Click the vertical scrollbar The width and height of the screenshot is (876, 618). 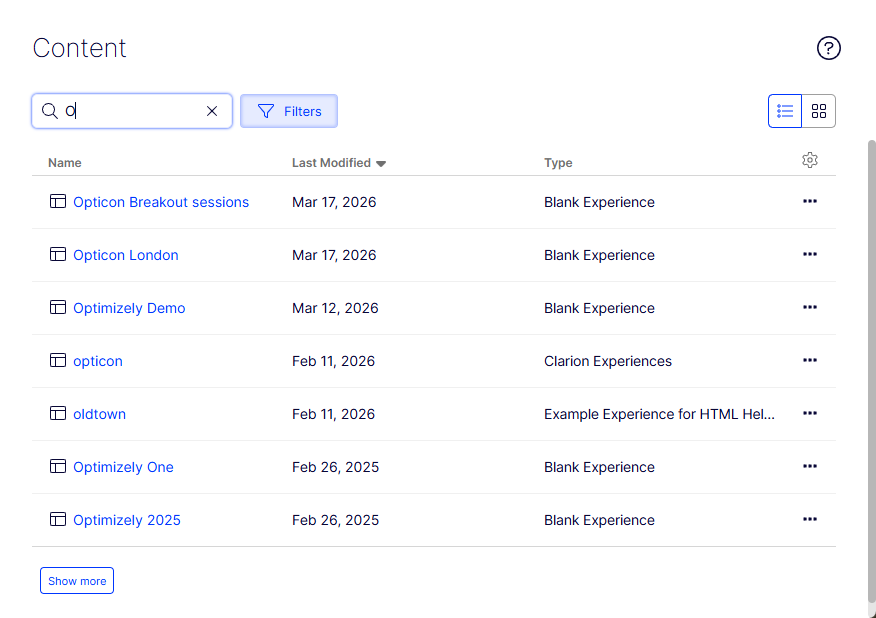(870, 370)
